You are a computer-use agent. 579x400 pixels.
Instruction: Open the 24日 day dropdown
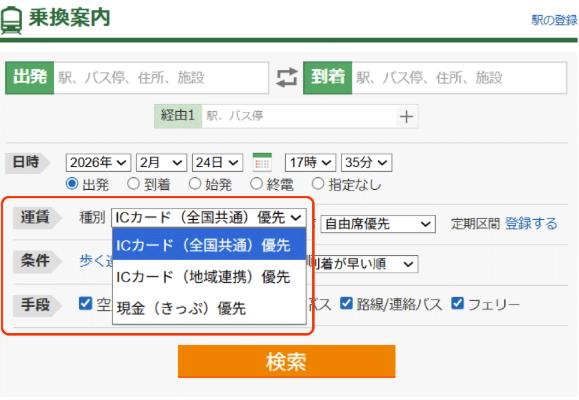(217, 163)
